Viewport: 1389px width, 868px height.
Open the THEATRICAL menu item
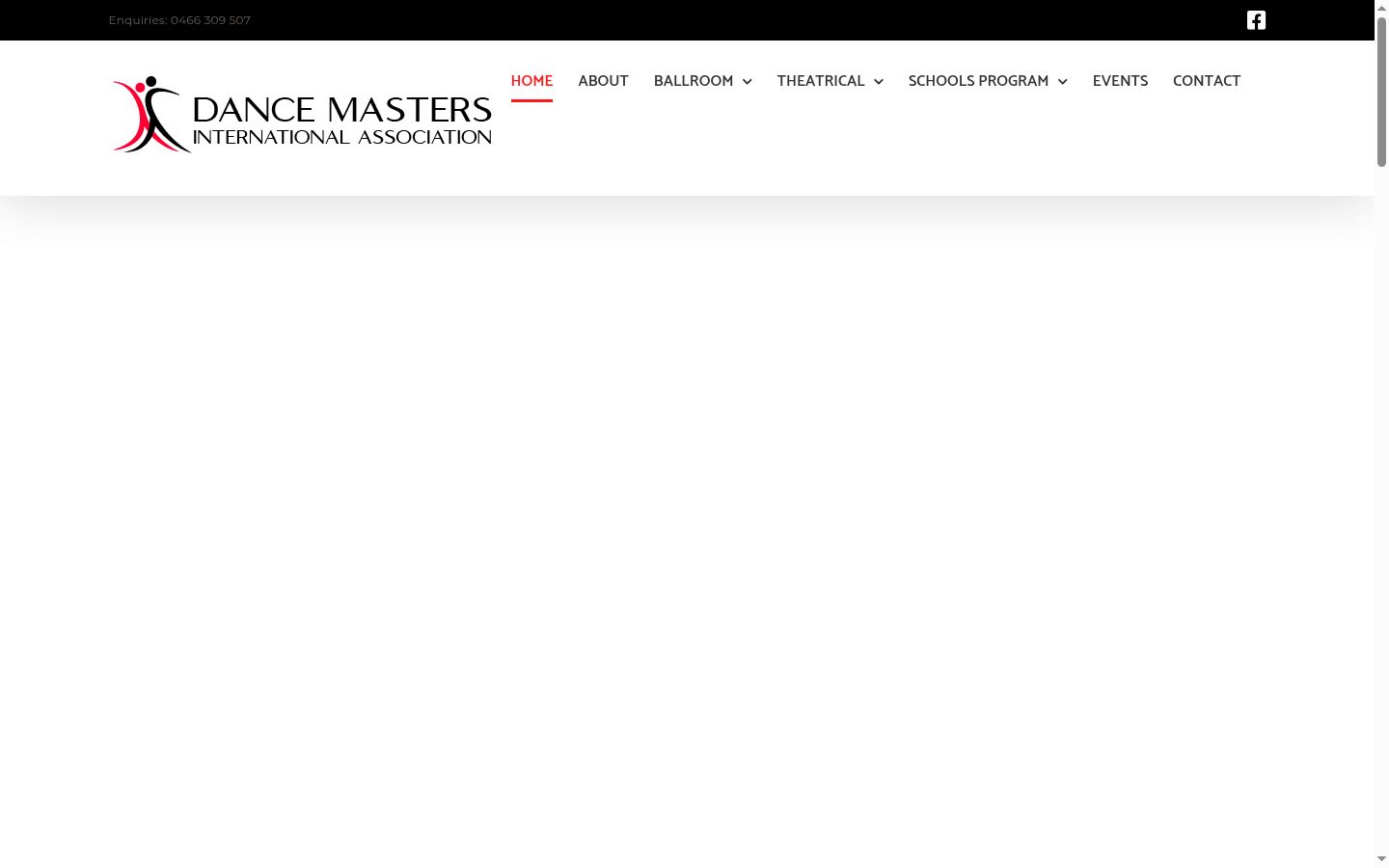[x=821, y=81]
